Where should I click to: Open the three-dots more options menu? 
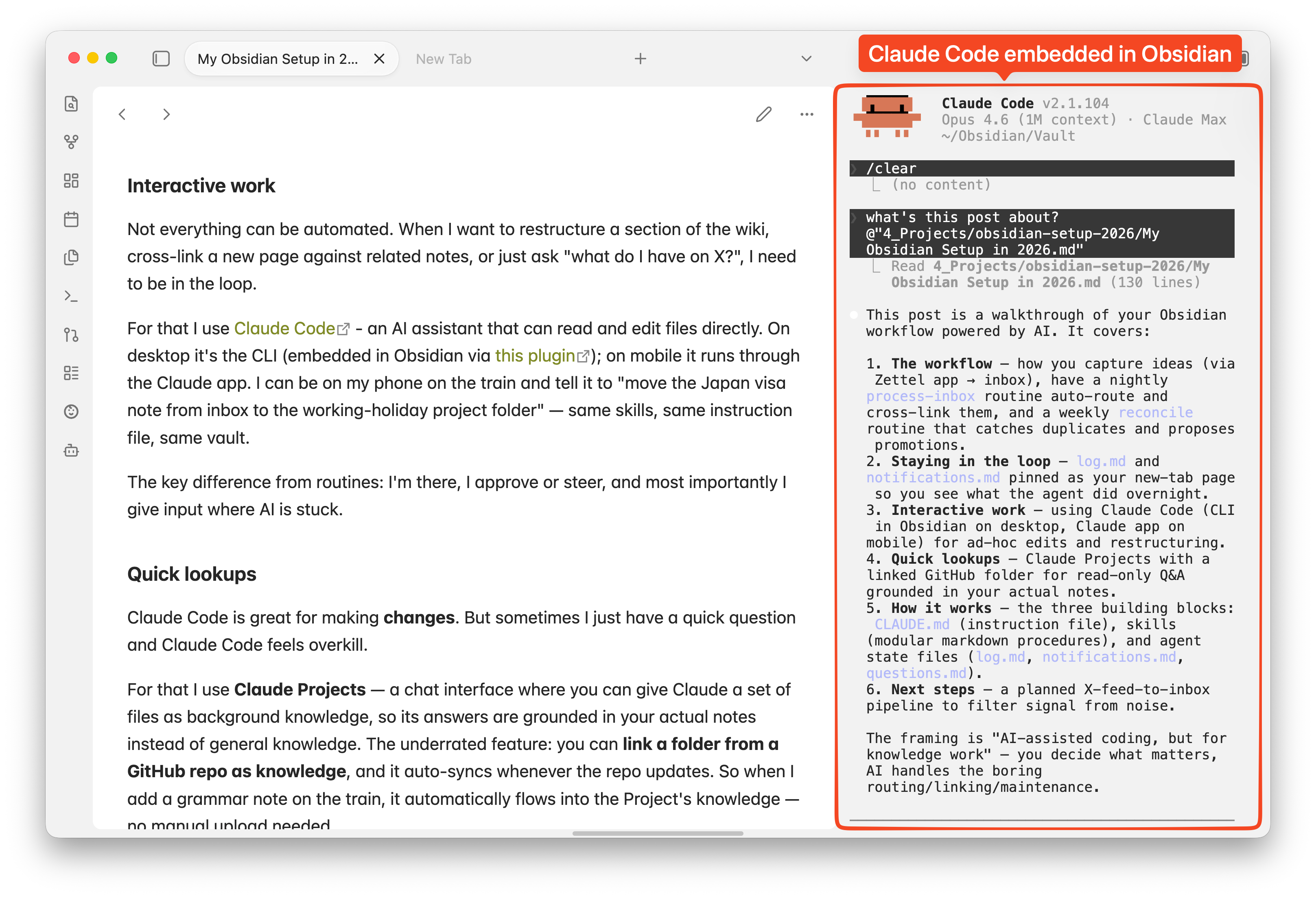[x=807, y=114]
